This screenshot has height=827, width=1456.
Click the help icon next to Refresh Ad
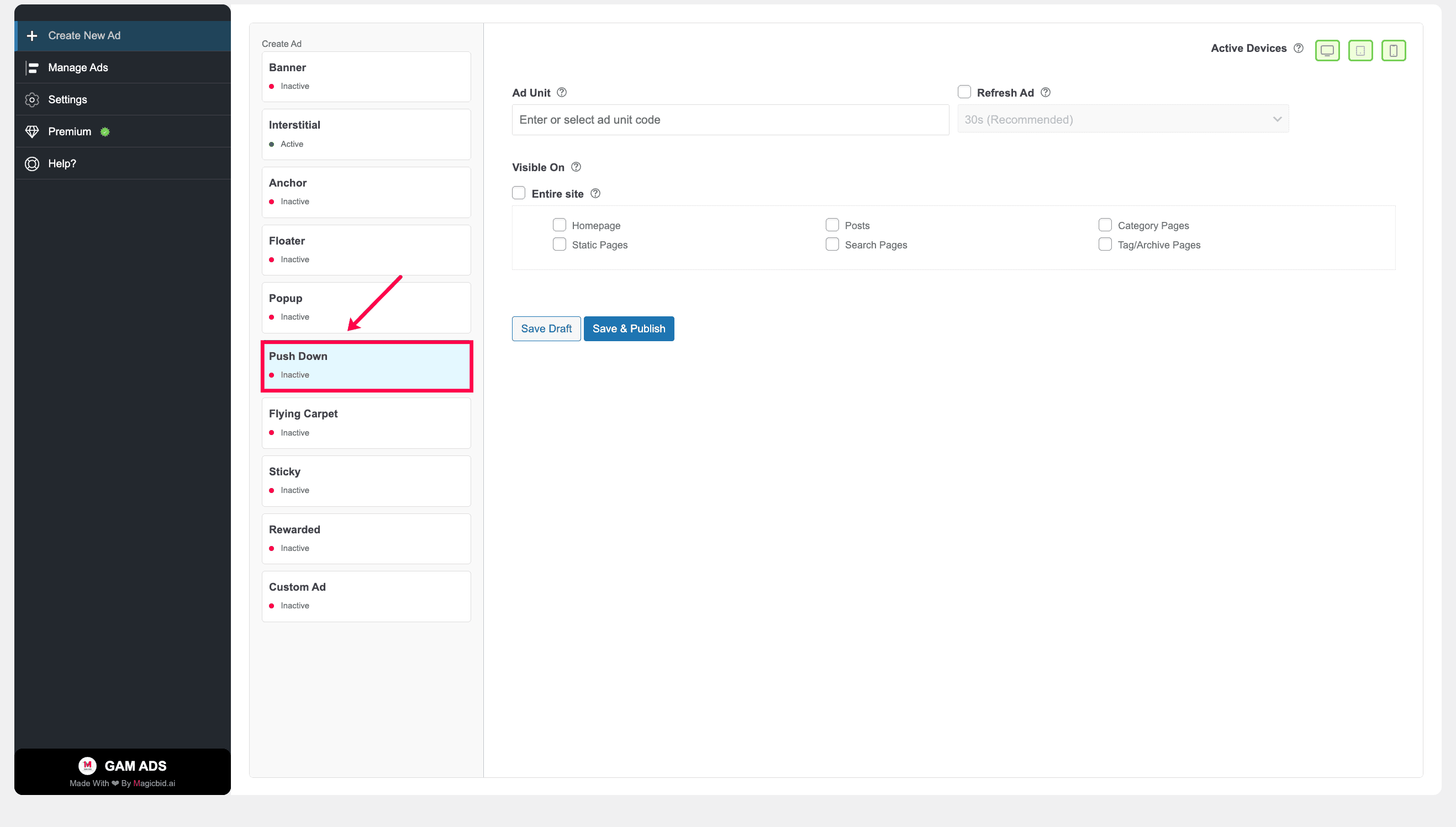[x=1045, y=93]
